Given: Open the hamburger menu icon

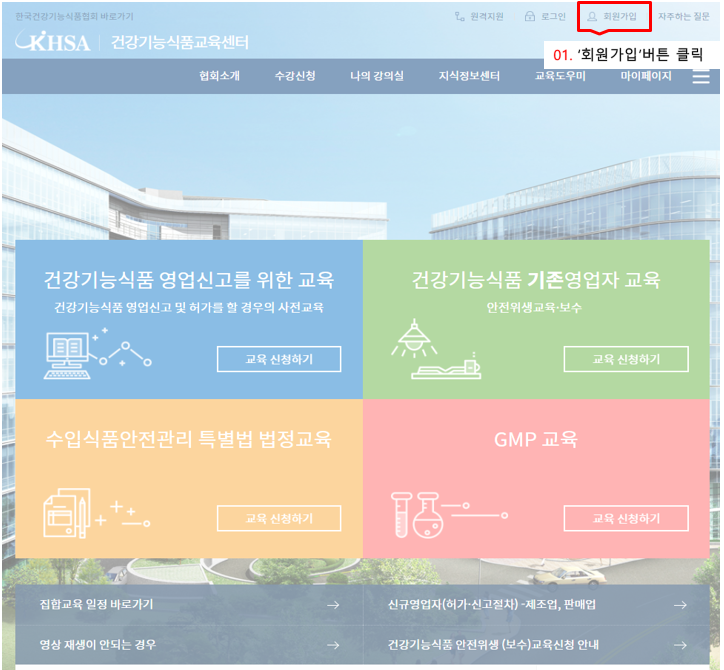Looking at the screenshot, I should click(701, 76).
